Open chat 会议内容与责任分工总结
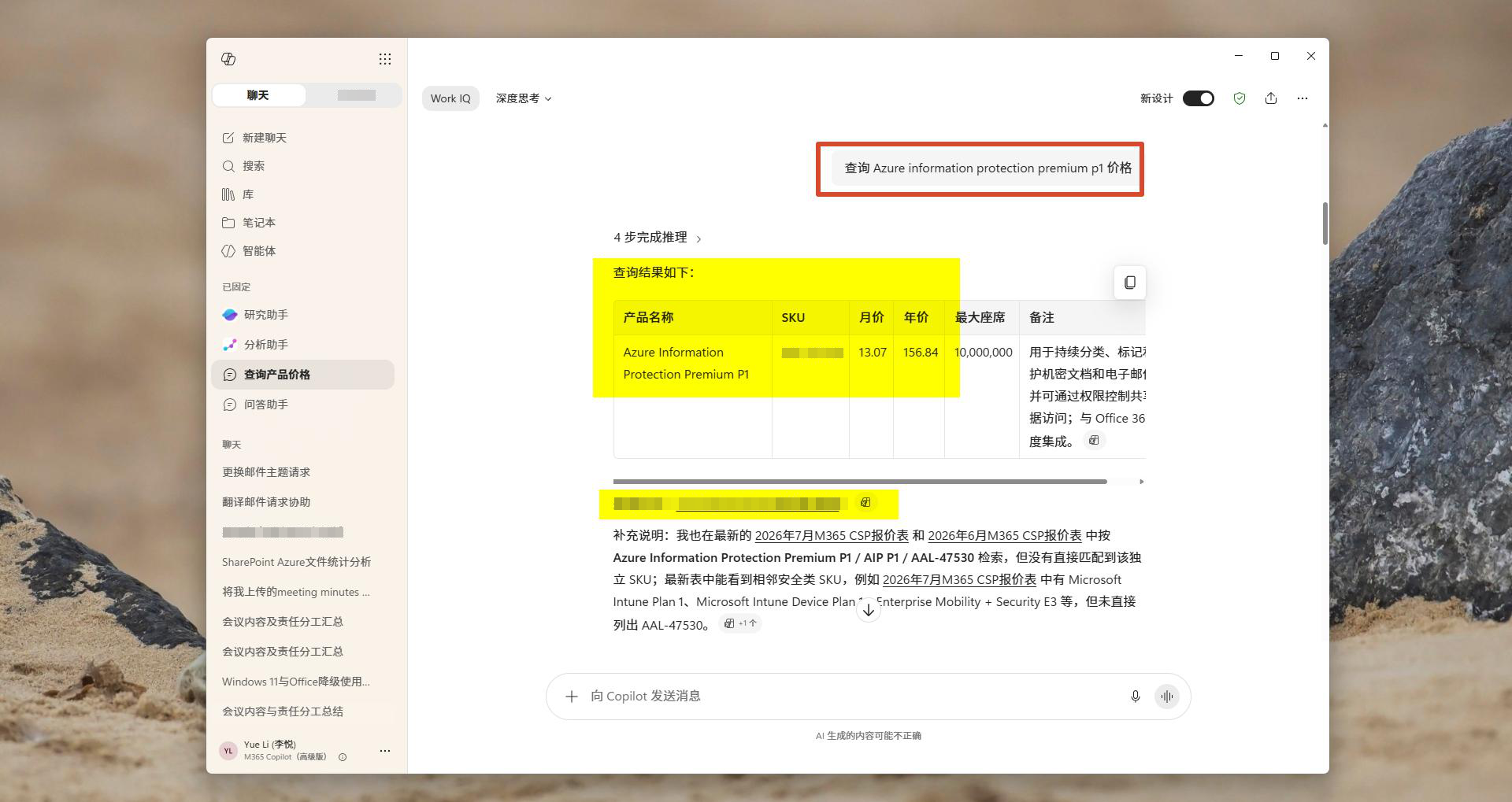The height and width of the screenshot is (802, 1512). (x=283, y=711)
